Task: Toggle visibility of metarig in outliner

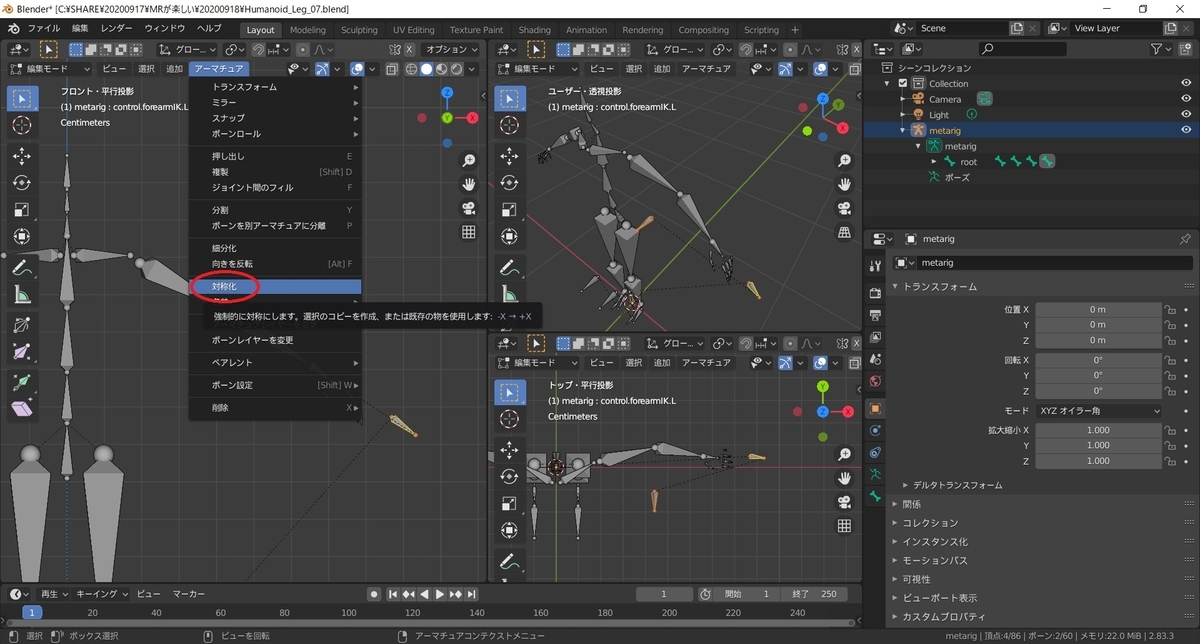Action: tap(1186, 130)
